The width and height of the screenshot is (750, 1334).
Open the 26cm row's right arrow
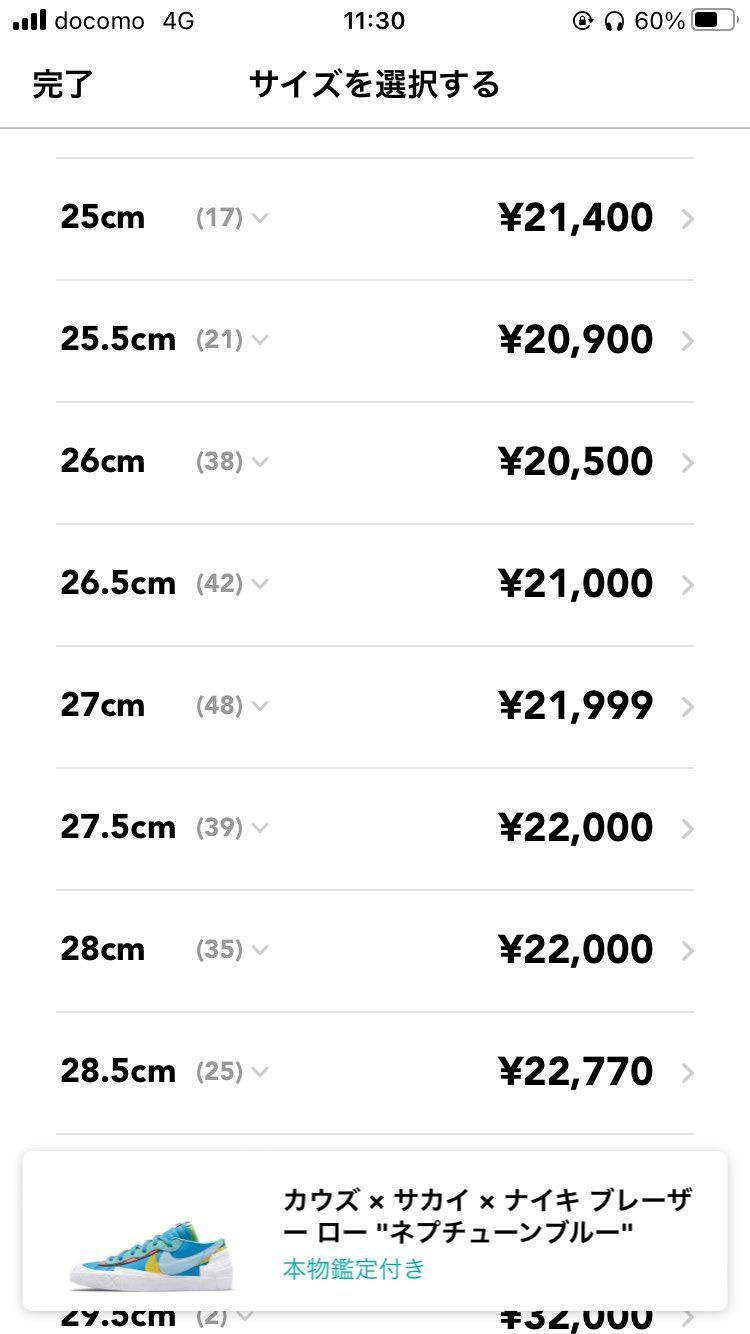(687, 463)
